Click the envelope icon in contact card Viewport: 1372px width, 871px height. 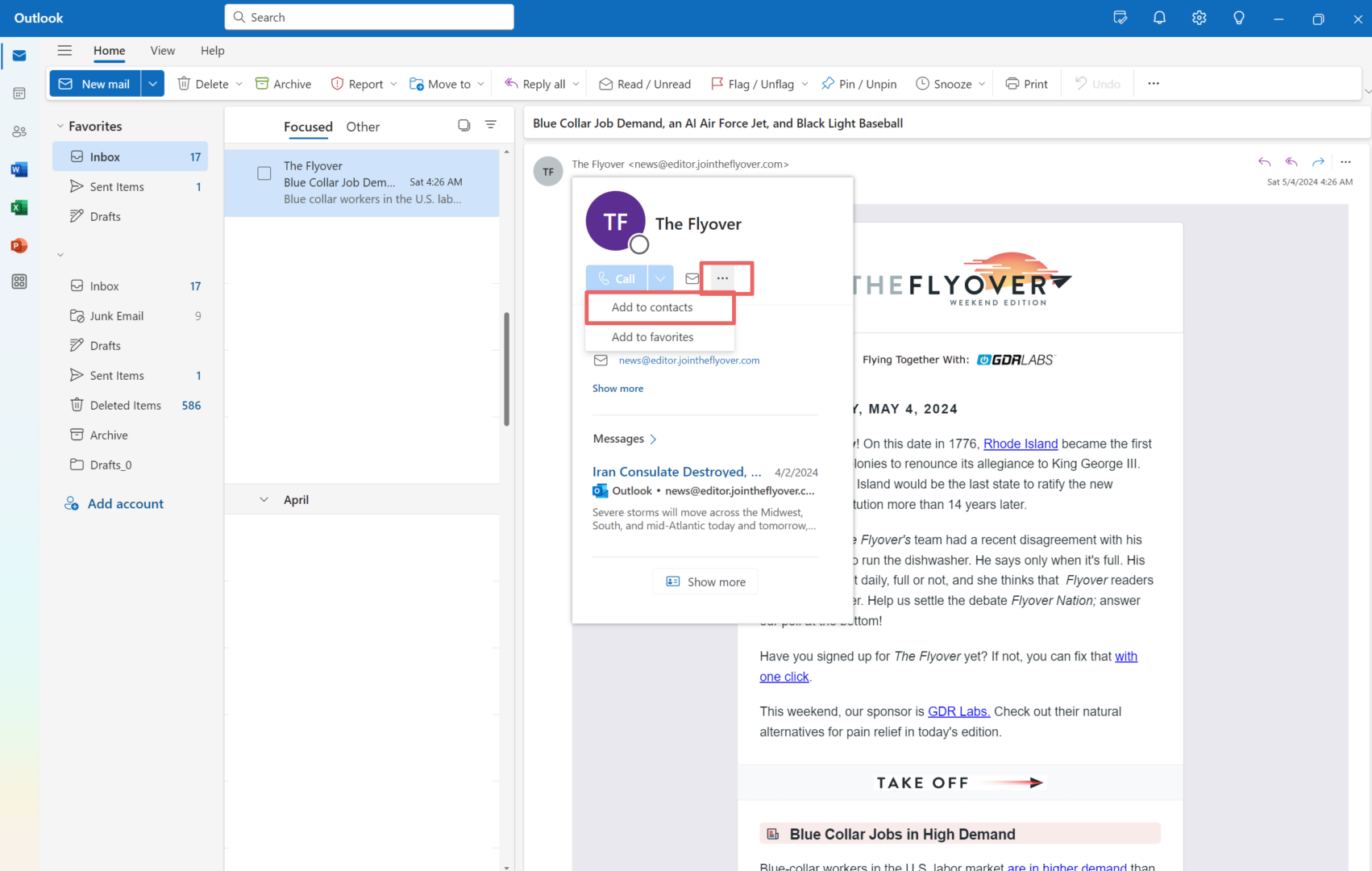(692, 278)
